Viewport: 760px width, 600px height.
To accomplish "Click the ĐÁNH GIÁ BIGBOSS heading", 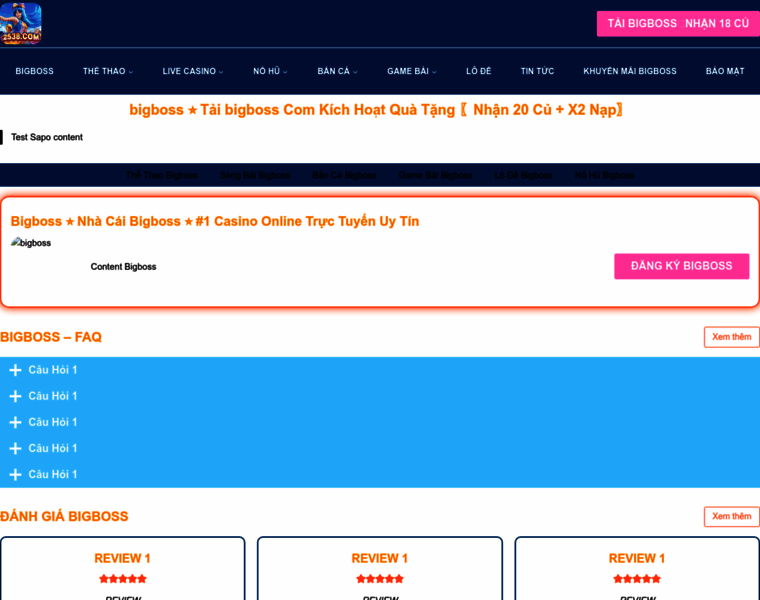I will coord(64,517).
